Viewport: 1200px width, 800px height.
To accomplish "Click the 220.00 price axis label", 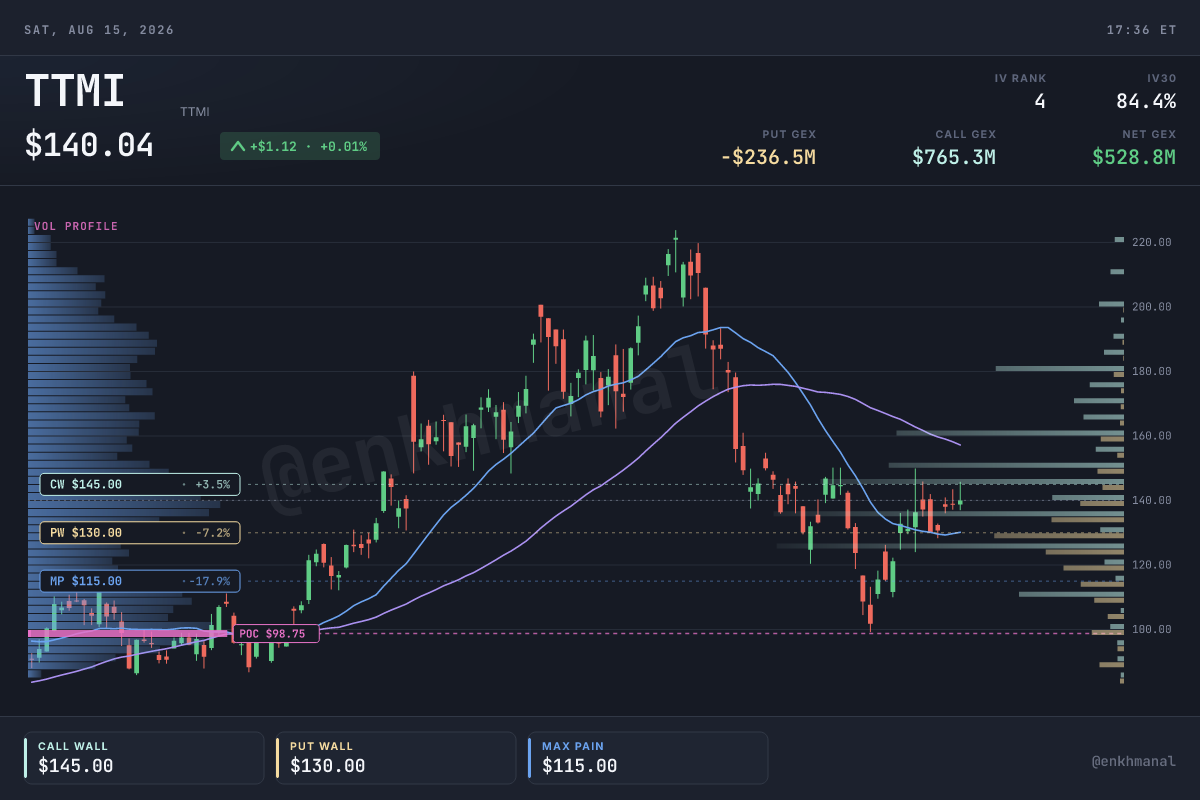I will (x=1151, y=242).
